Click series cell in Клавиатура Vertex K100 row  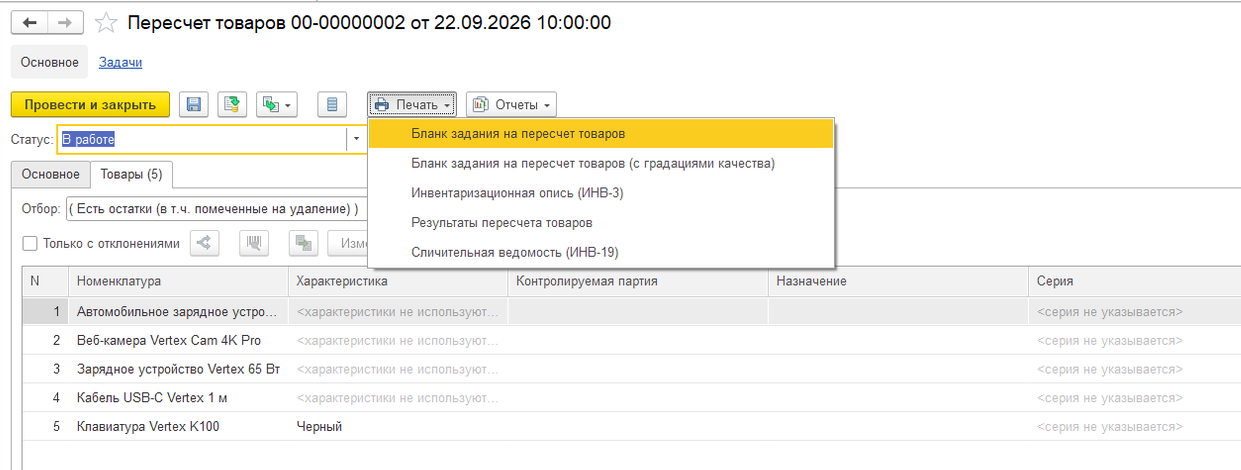click(x=1134, y=427)
